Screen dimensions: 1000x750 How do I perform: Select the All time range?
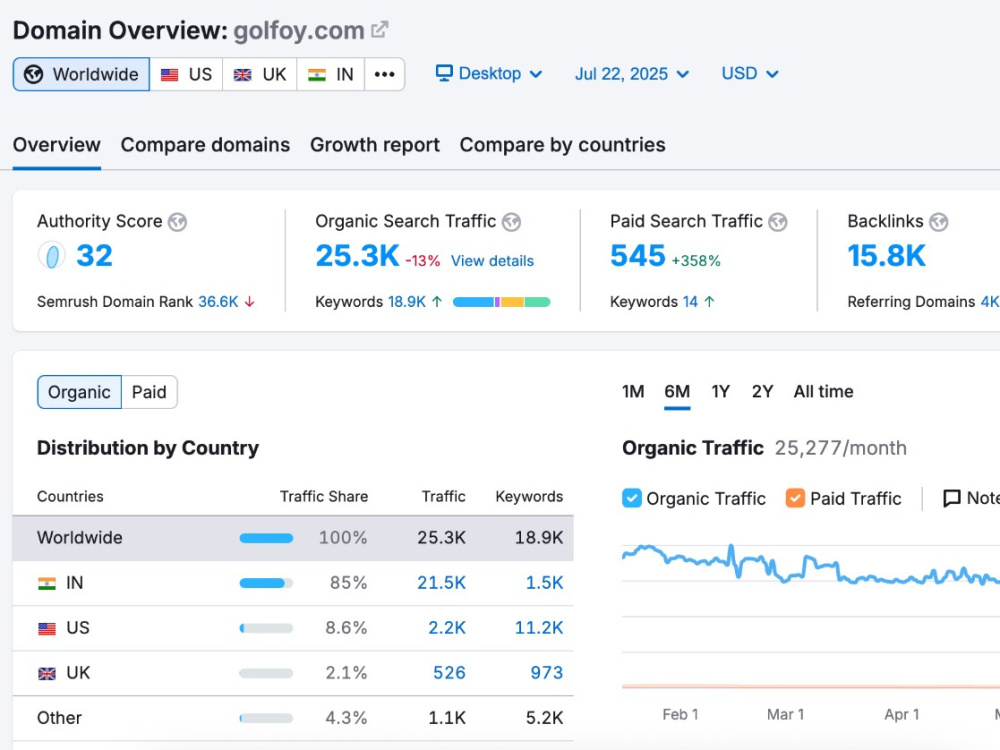click(x=823, y=392)
